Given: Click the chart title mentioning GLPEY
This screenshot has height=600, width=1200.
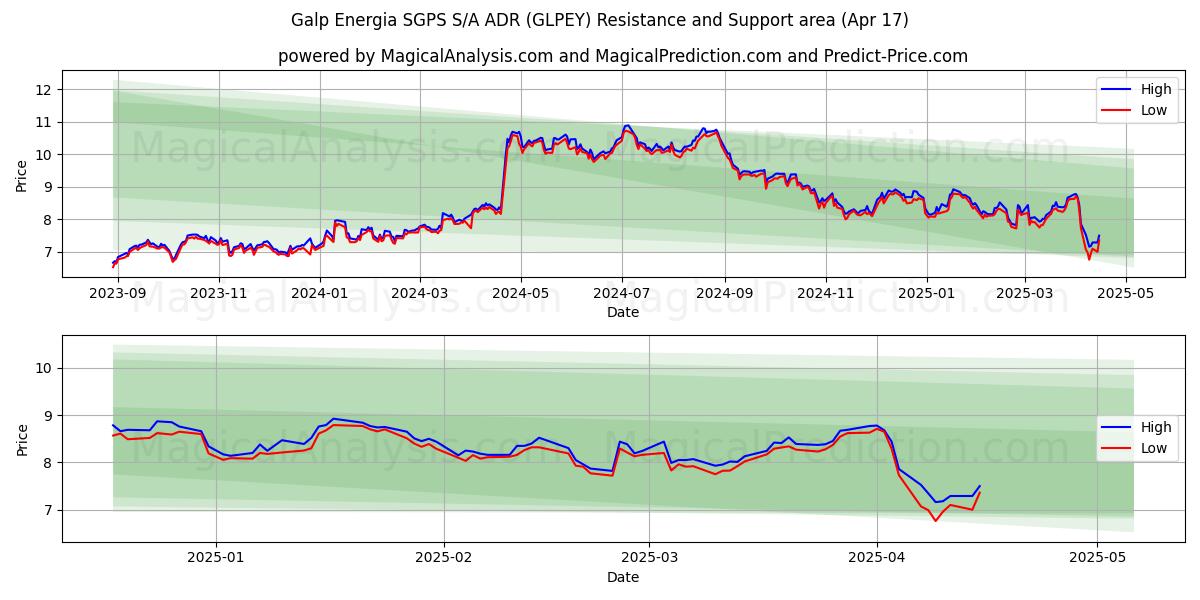Looking at the screenshot, I should pyautogui.click(x=600, y=20).
